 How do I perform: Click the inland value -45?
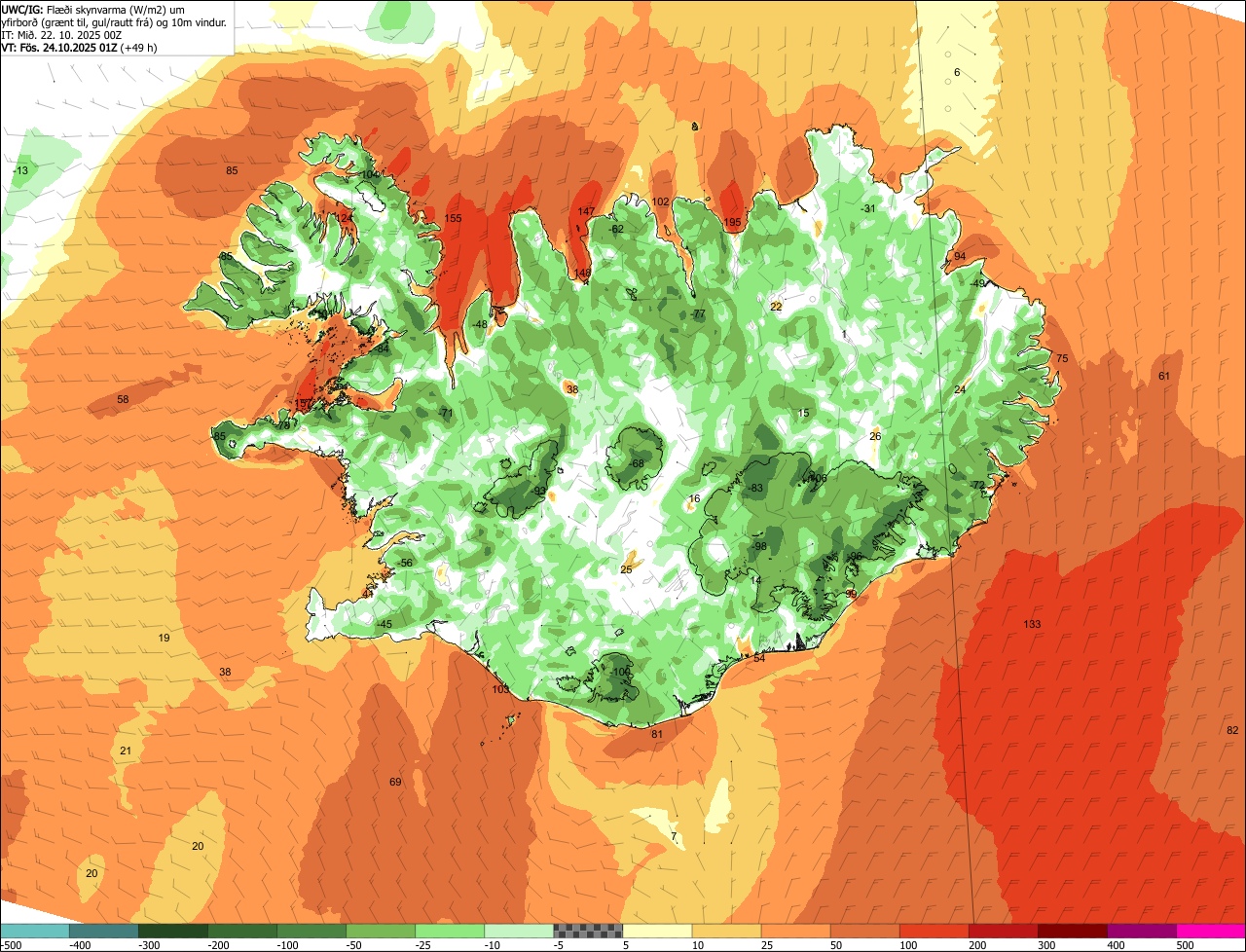(385, 624)
